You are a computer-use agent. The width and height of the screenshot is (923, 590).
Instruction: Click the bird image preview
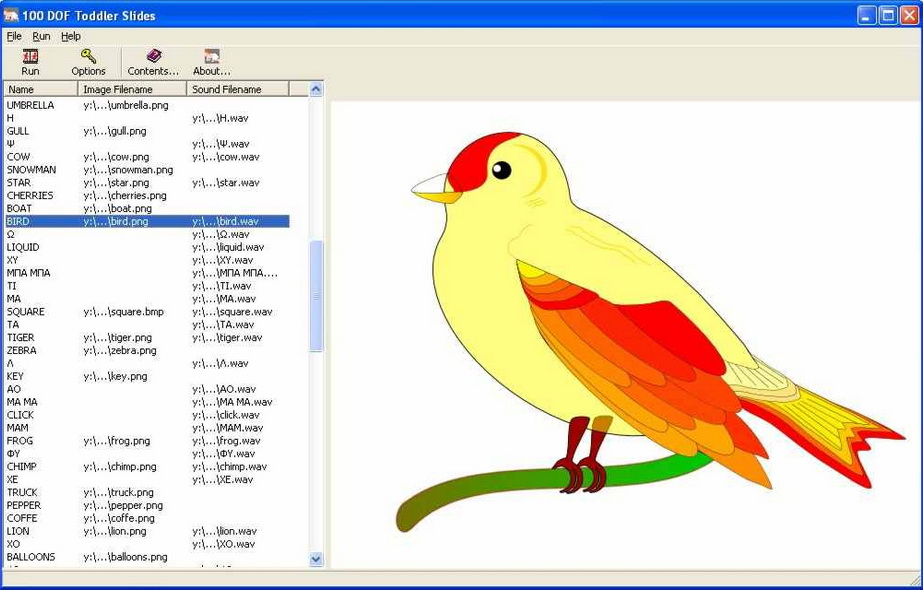point(626,334)
